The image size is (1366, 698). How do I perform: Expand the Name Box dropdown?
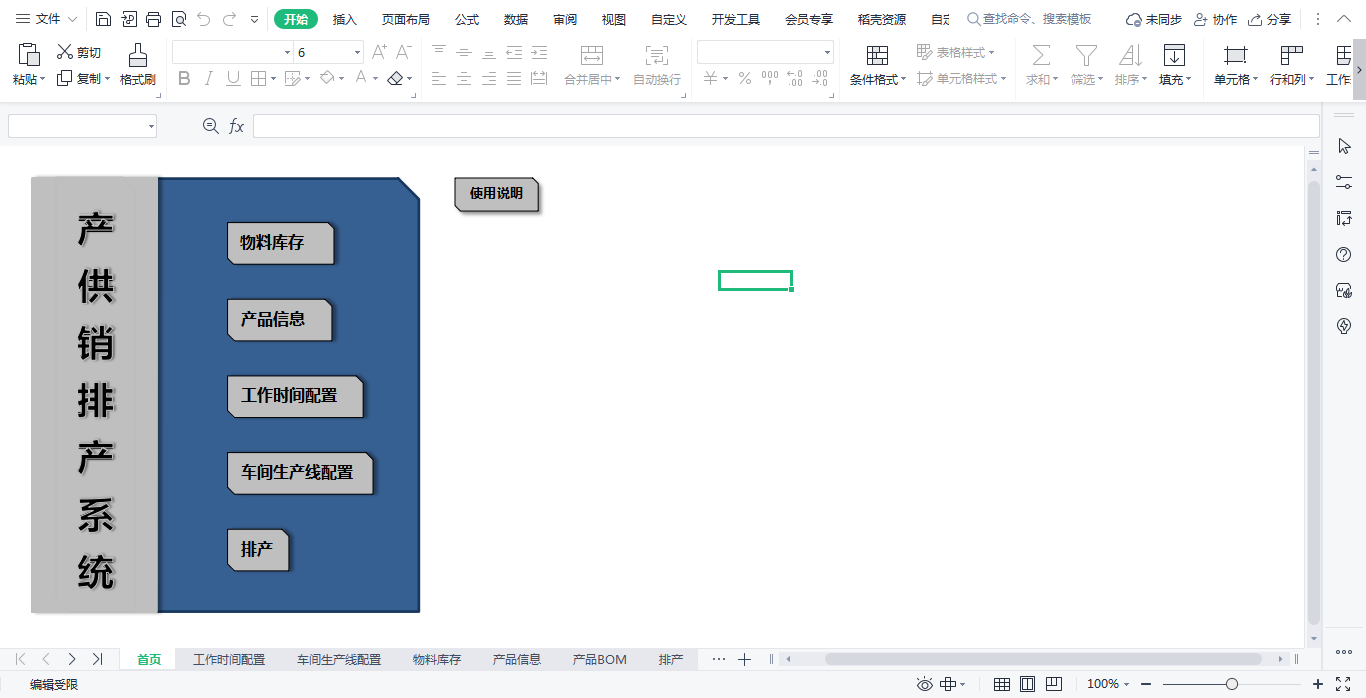pos(151,126)
